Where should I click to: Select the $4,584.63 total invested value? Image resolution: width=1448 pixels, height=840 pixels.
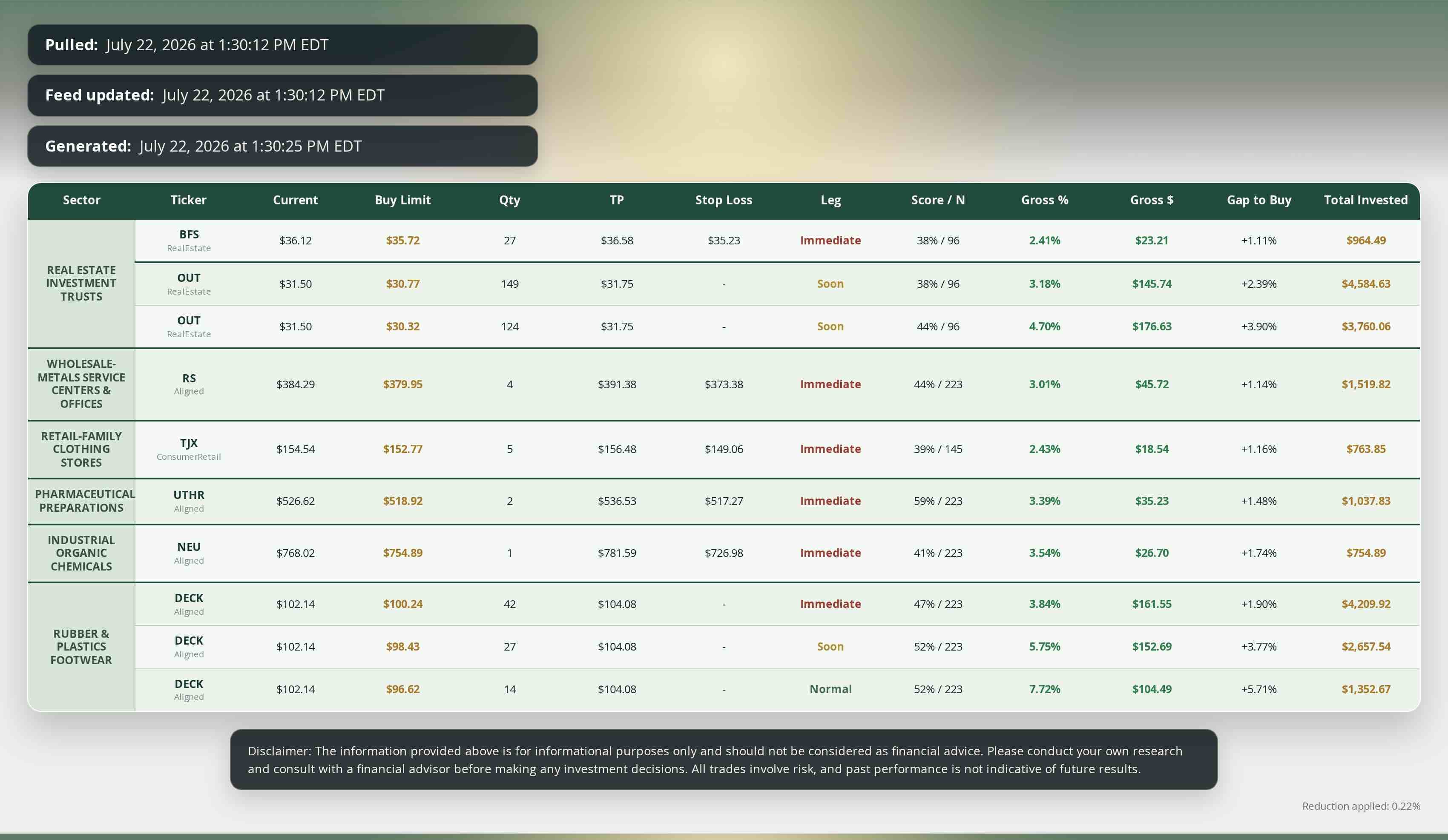pos(1366,284)
